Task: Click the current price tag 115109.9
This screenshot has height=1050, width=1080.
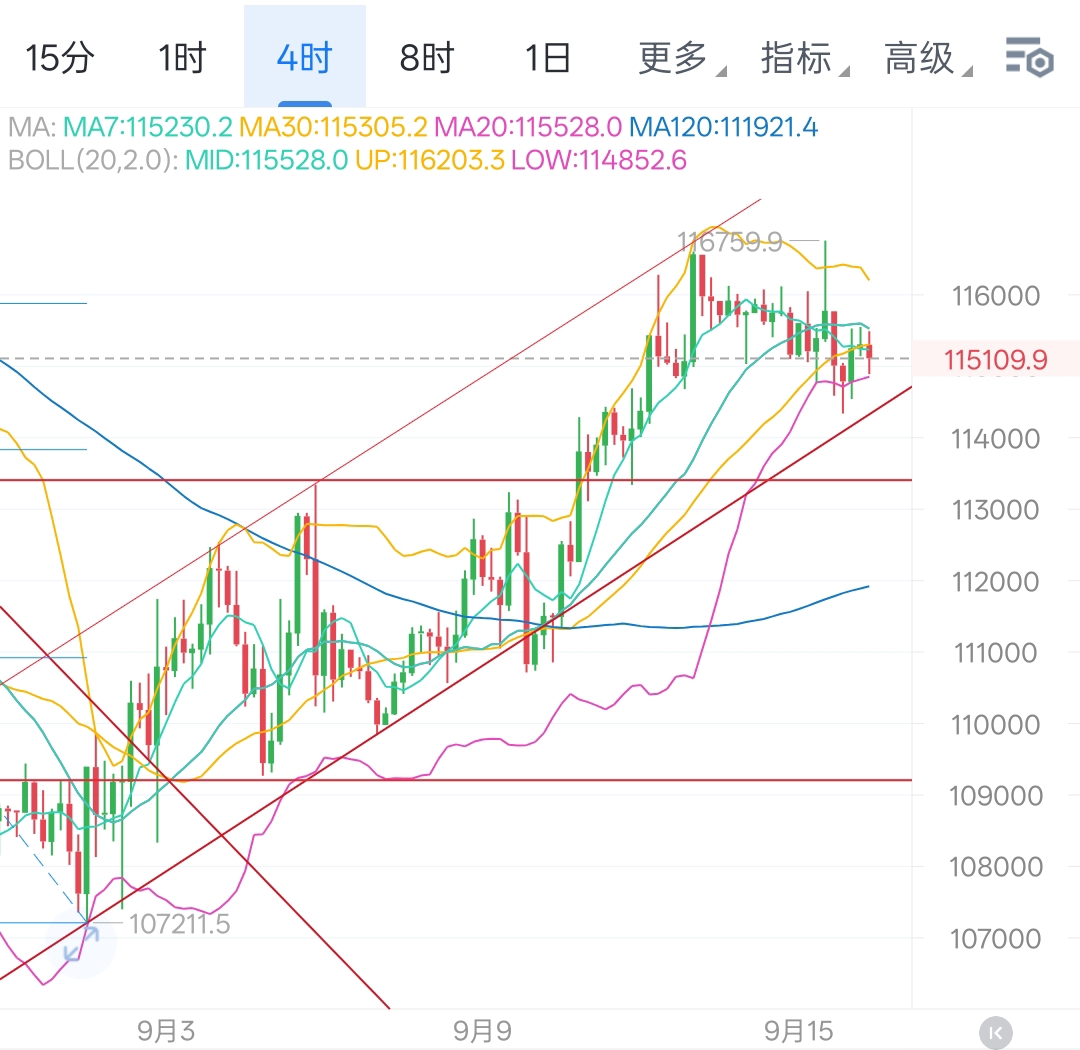Action: (996, 359)
